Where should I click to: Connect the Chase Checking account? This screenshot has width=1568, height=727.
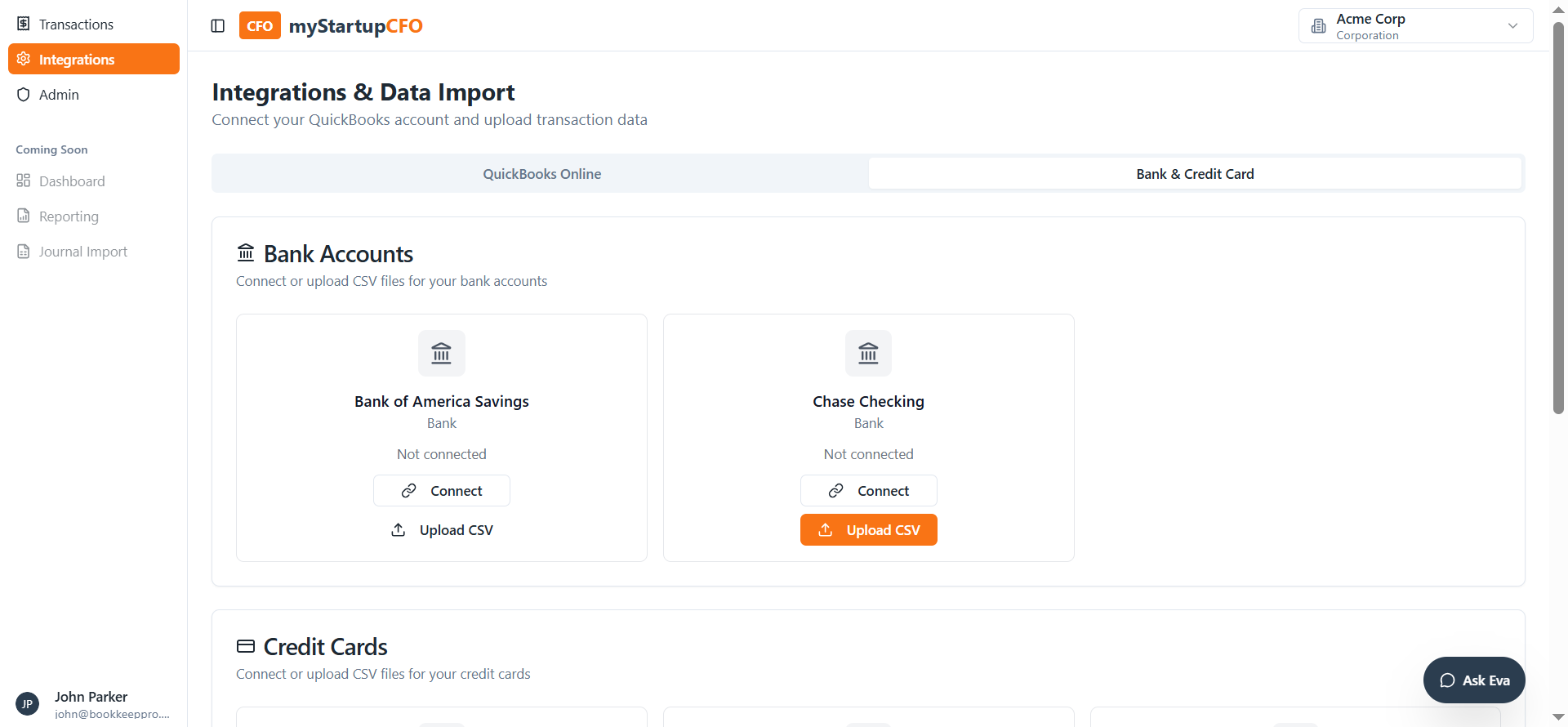[x=868, y=491]
